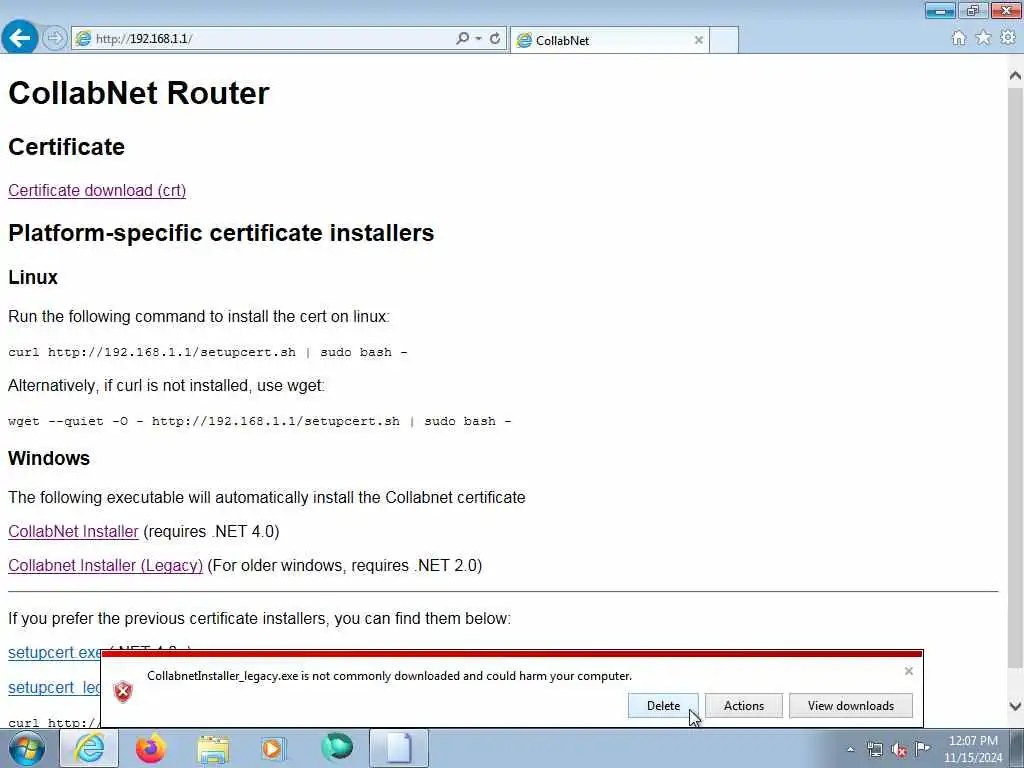Image resolution: width=1024 pixels, height=768 pixels.
Task: Open Internet Explorer from taskbar
Action: pyautogui.click(x=89, y=748)
